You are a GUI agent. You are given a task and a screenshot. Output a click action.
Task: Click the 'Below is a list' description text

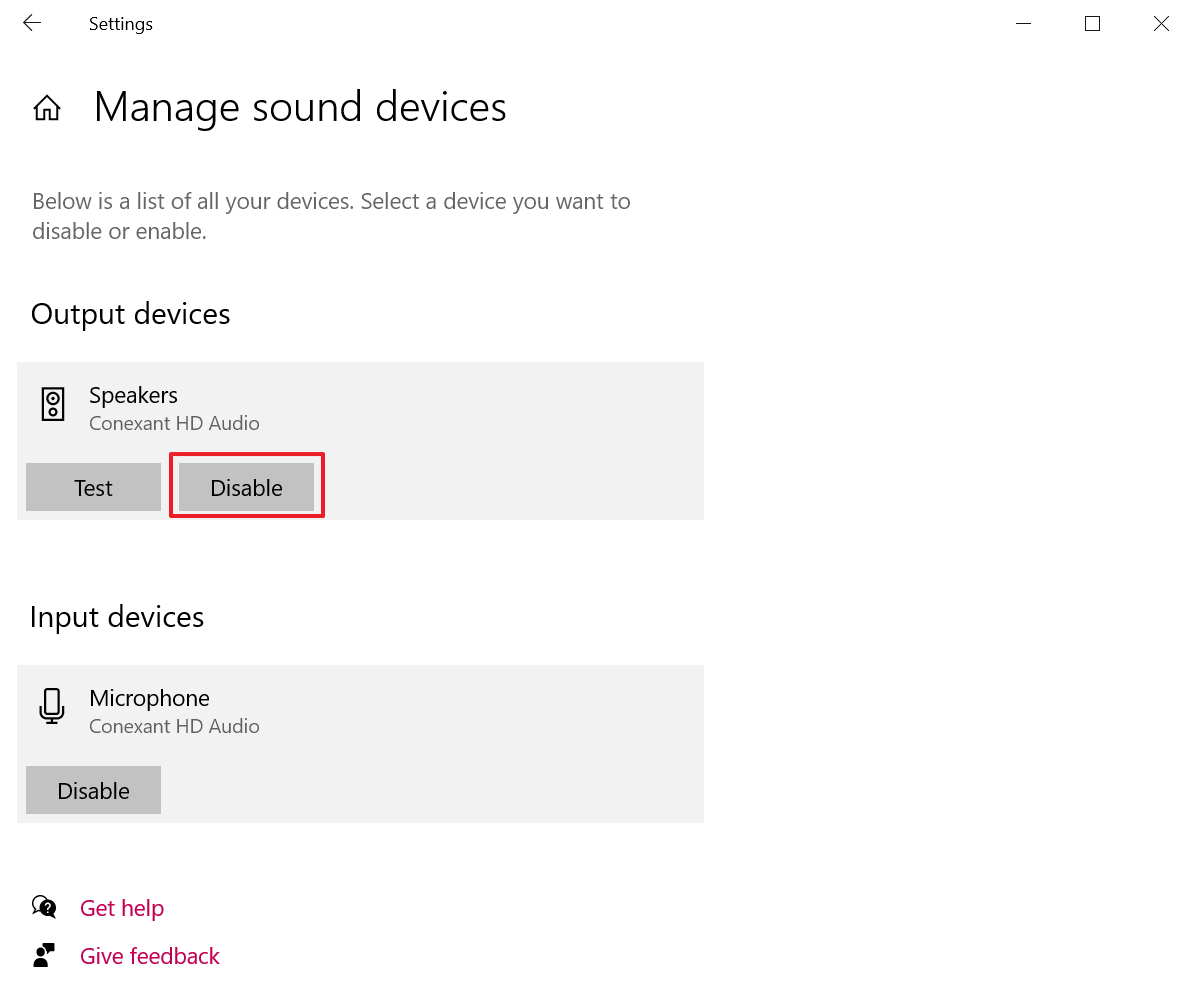click(x=331, y=216)
